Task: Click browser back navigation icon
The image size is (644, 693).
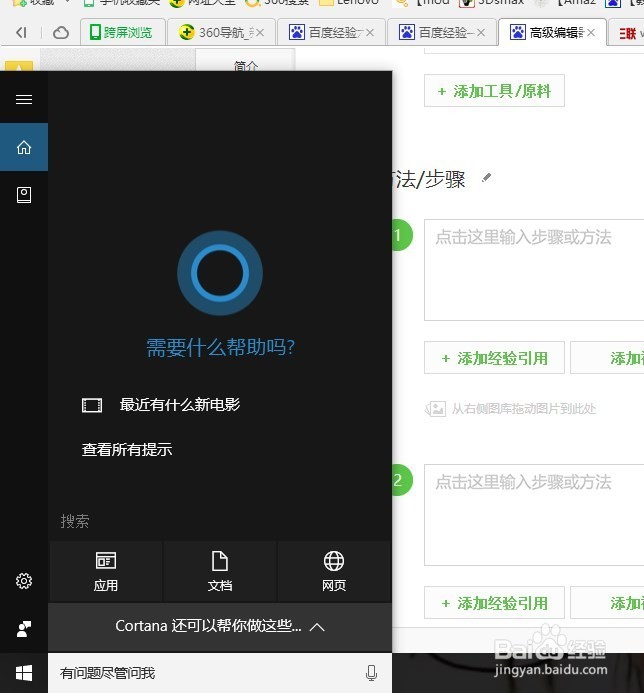Action: click(21, 33)
